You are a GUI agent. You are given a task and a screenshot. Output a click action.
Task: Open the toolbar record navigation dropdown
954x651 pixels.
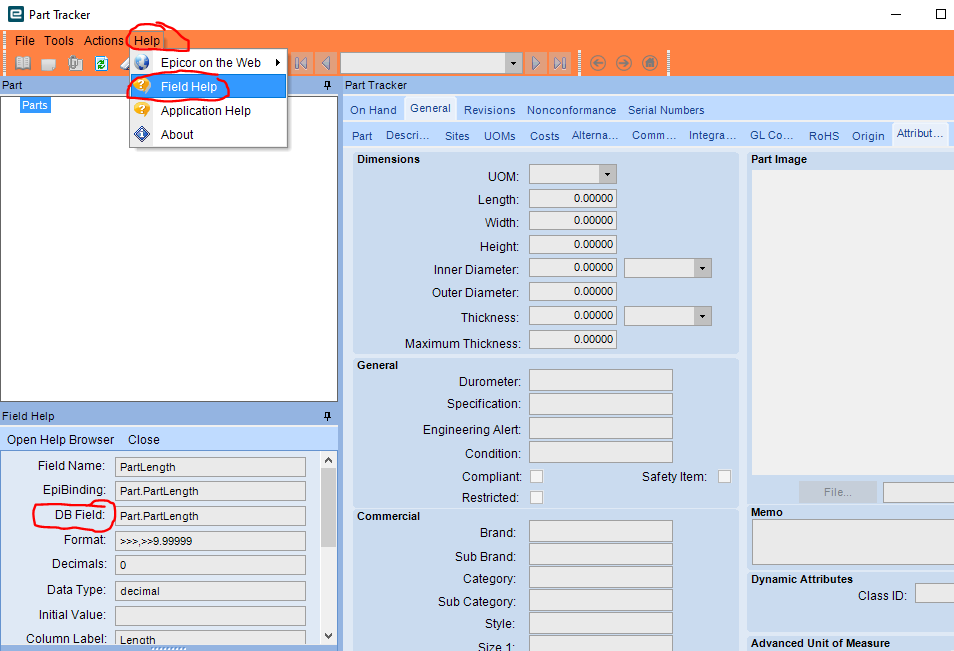[x=514, y=63]
